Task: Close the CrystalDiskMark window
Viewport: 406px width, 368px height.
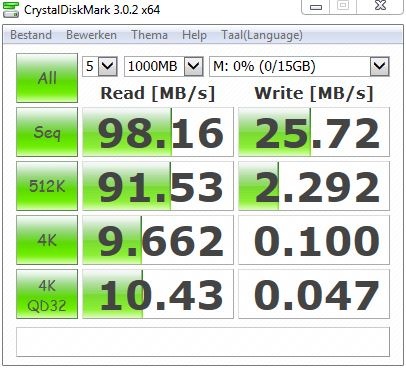Action: click(x=380, y=6)
